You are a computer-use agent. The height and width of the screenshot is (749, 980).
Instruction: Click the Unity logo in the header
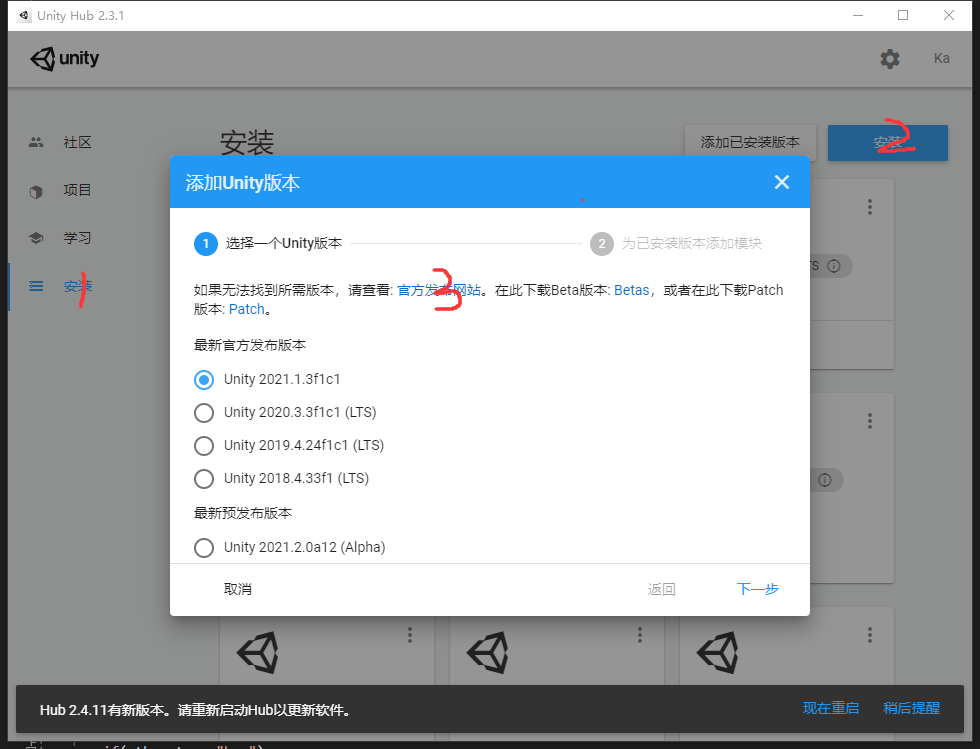click(x=64, y=58)
